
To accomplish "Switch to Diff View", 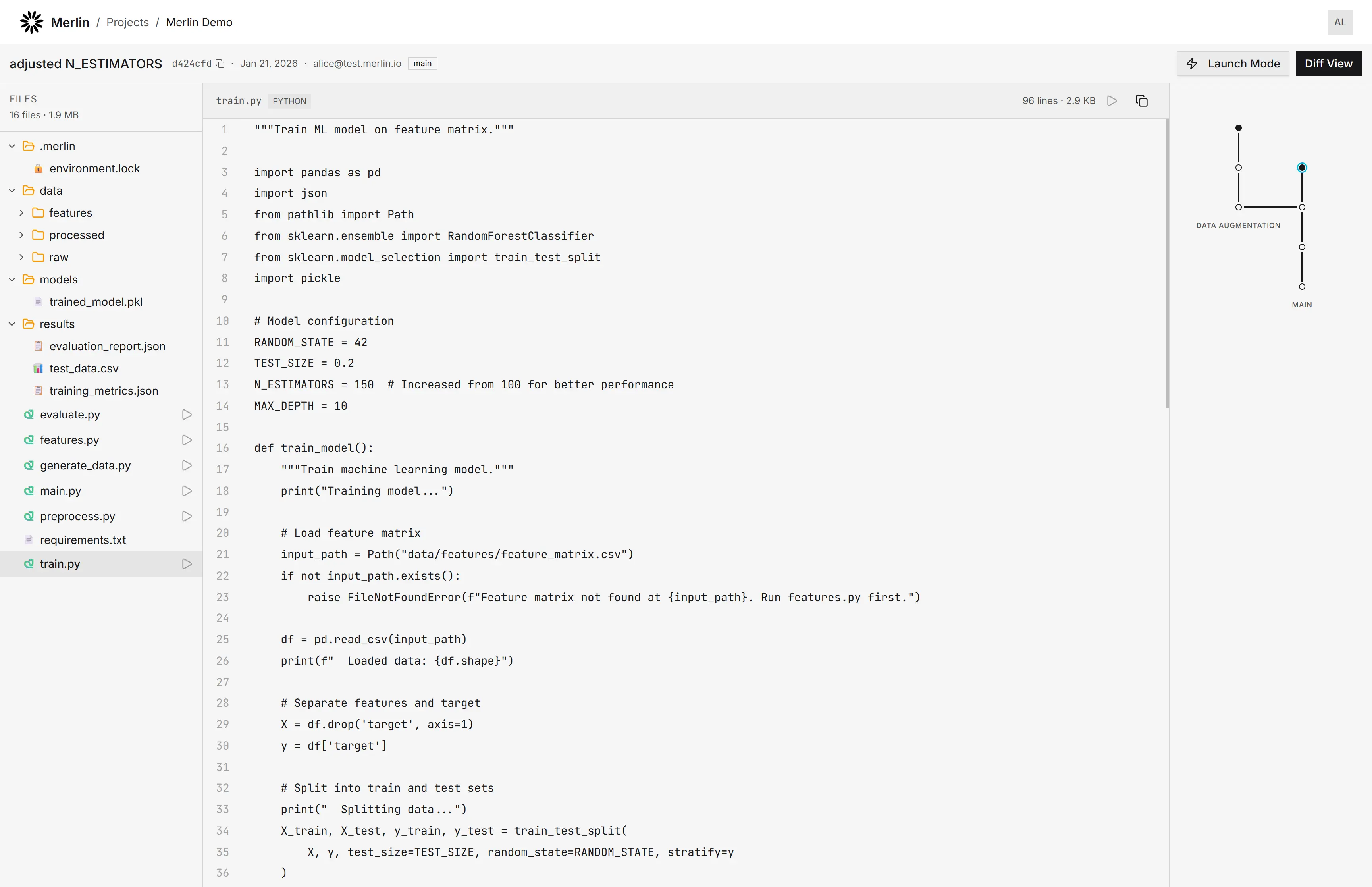I will (x=1328, y=64).
